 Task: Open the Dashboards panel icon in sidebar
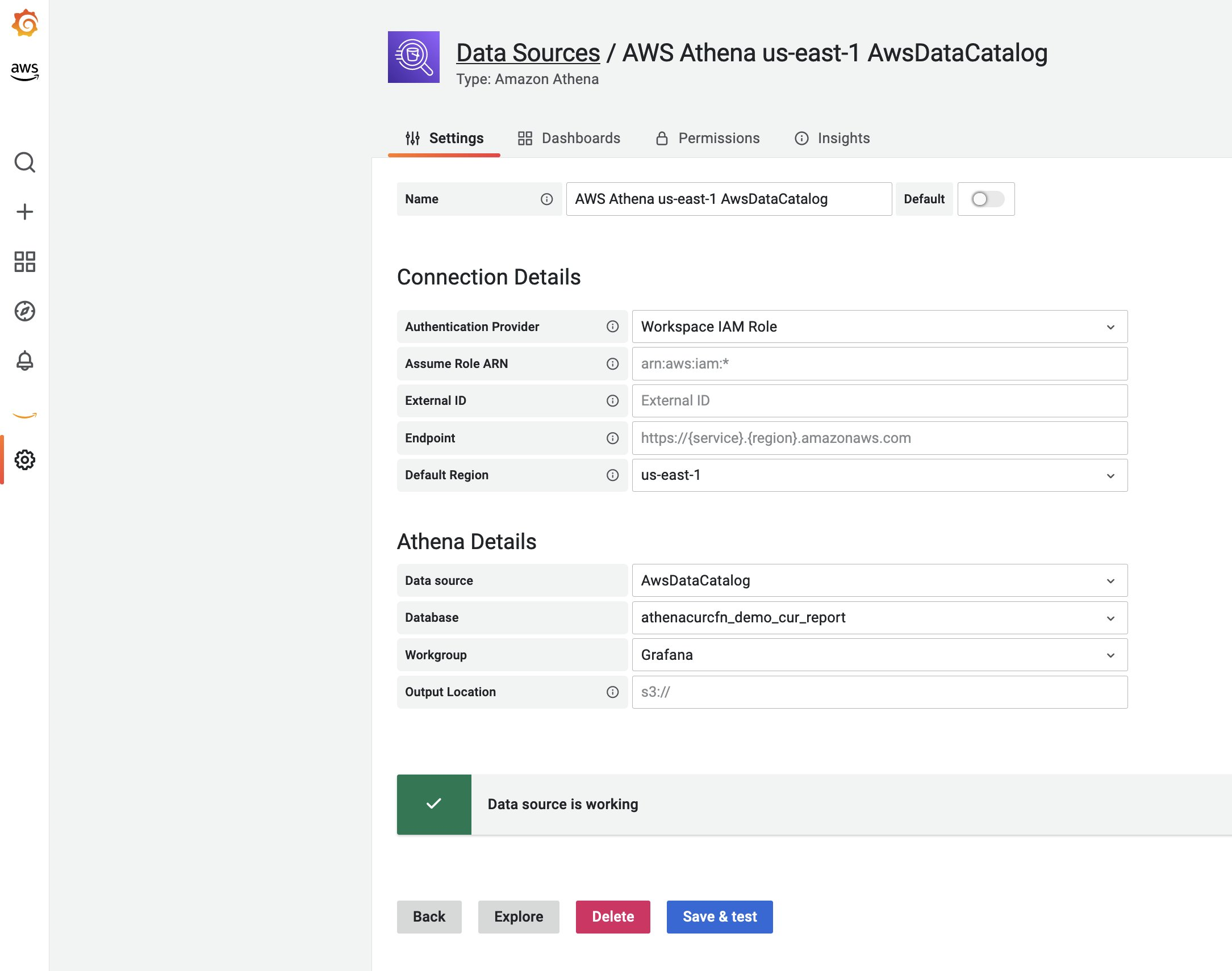24,262
